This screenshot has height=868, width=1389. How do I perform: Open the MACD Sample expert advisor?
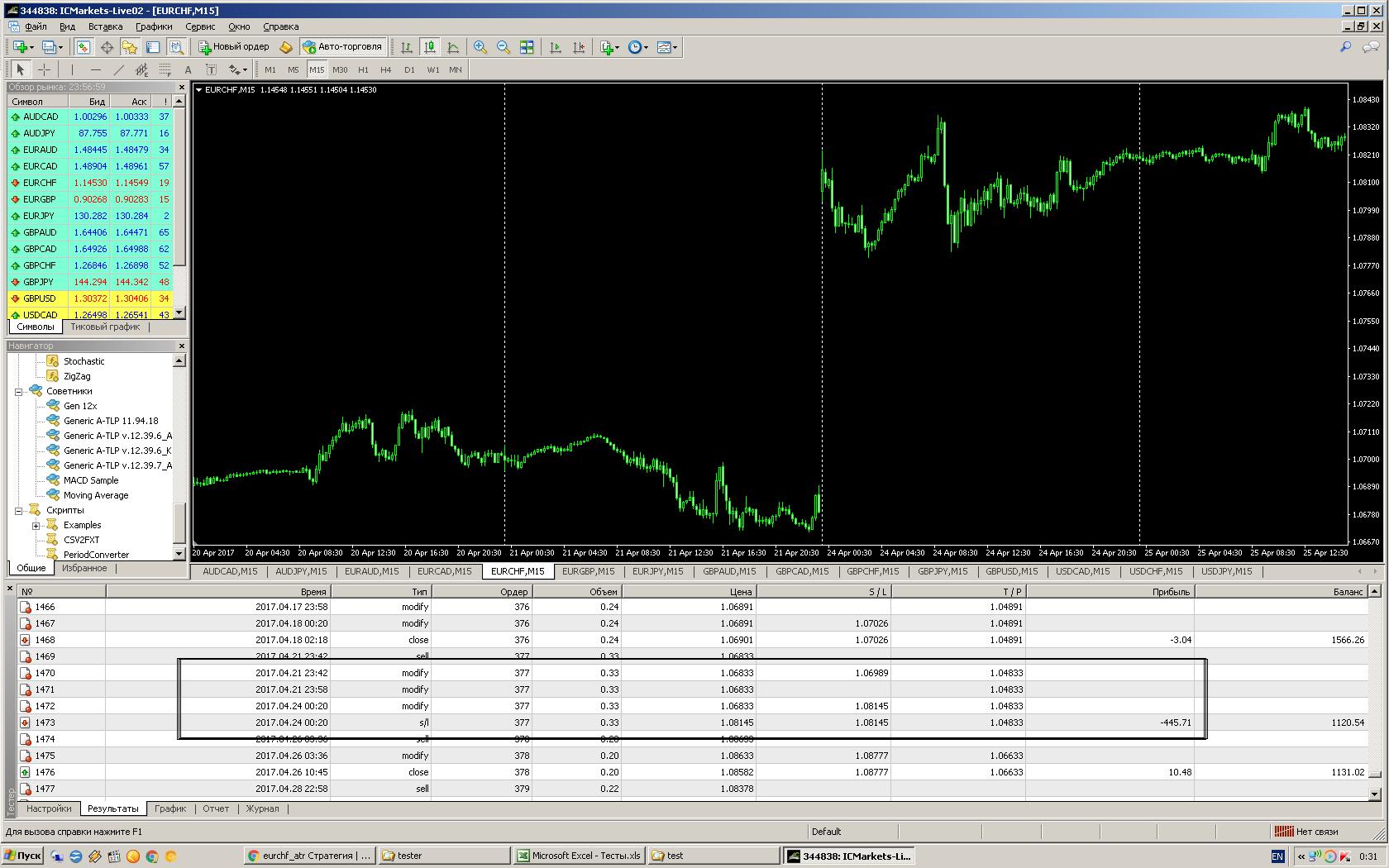(x=91, y=480)
